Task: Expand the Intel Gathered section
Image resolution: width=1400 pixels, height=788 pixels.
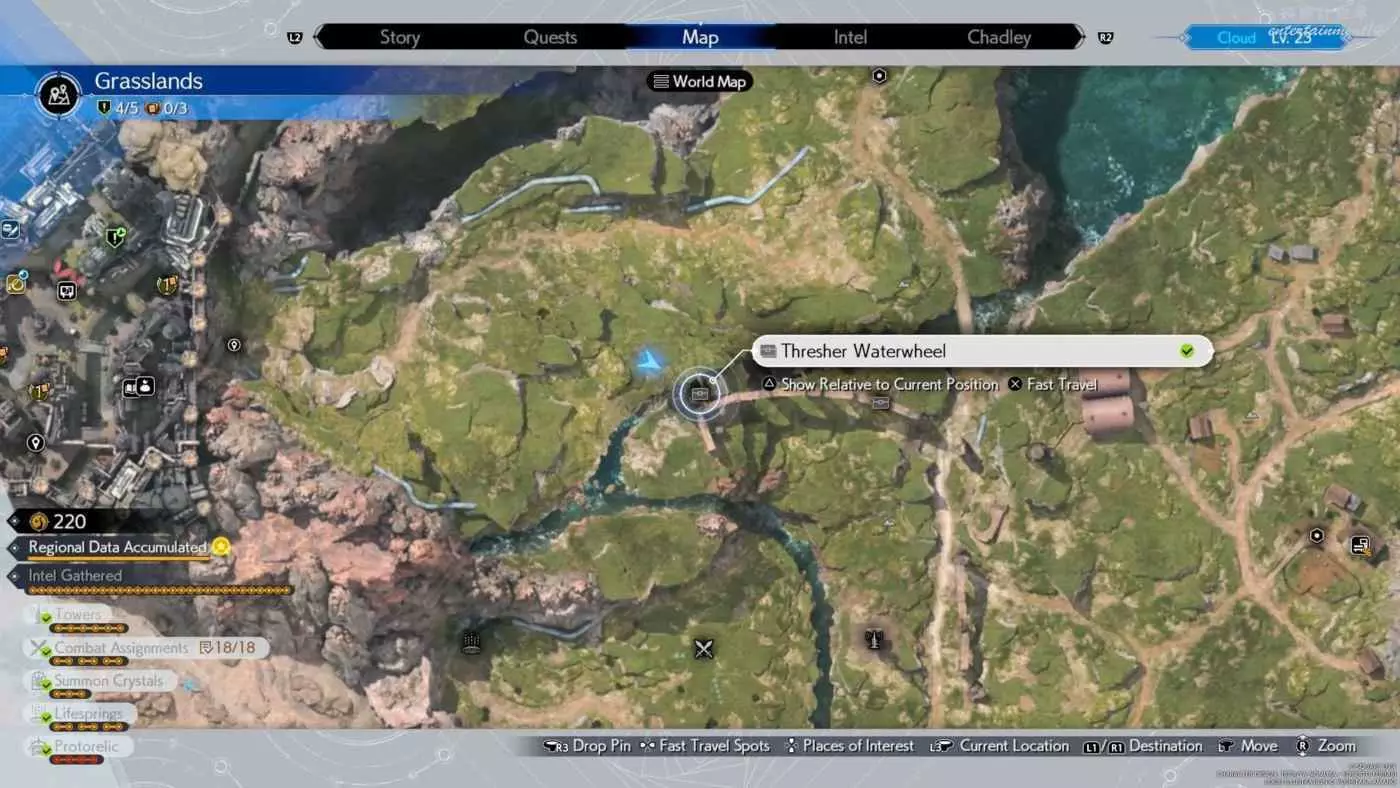Action: [x=75, y=576]
